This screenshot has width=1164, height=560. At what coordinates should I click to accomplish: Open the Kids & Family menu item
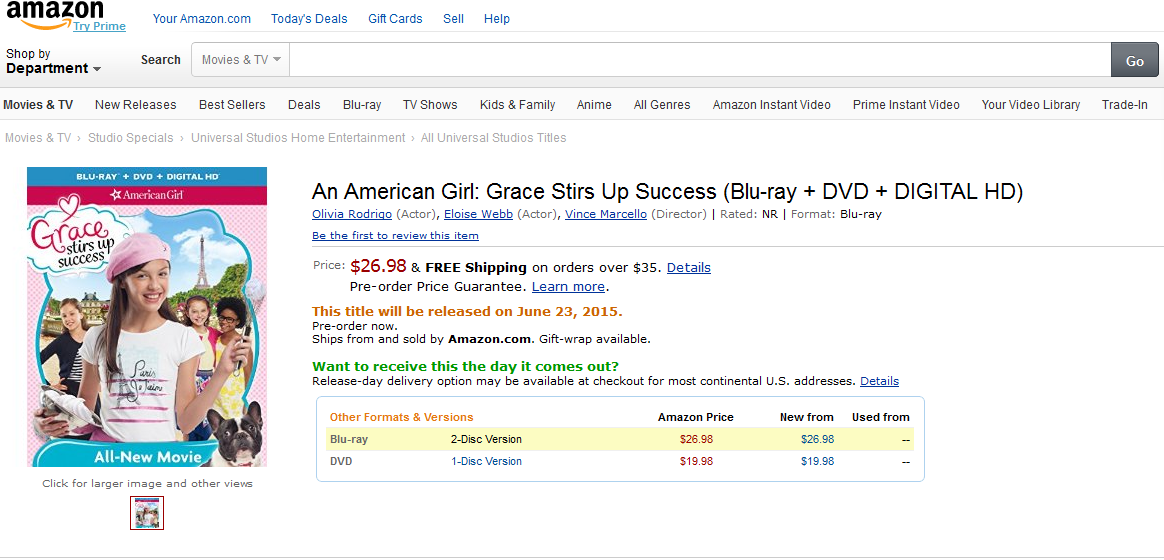tap(517, 105)
